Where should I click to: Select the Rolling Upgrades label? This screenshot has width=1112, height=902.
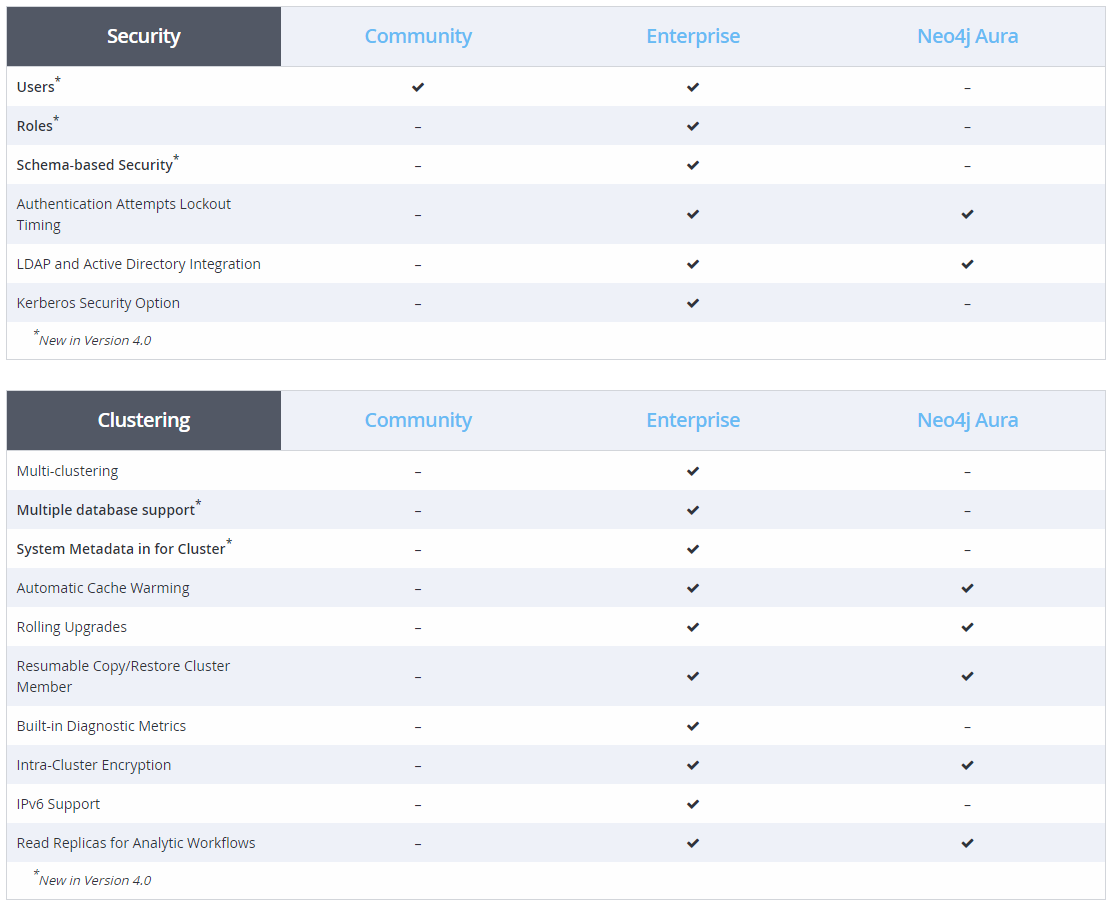[x=72, y=627]
